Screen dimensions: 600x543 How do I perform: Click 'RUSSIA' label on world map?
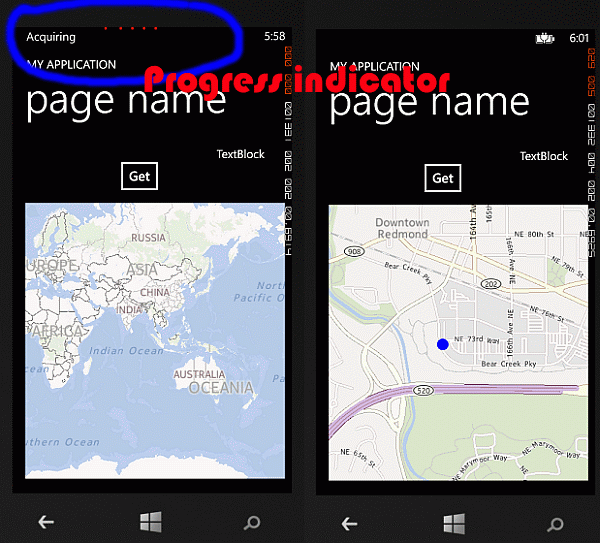click(148, 238)
